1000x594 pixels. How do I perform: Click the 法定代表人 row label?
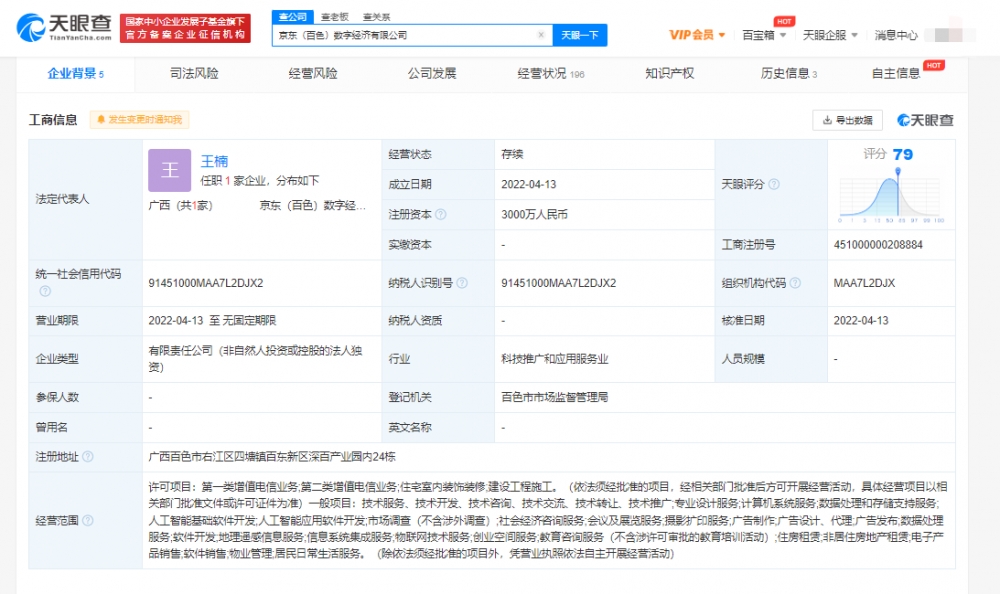(62, 200)
